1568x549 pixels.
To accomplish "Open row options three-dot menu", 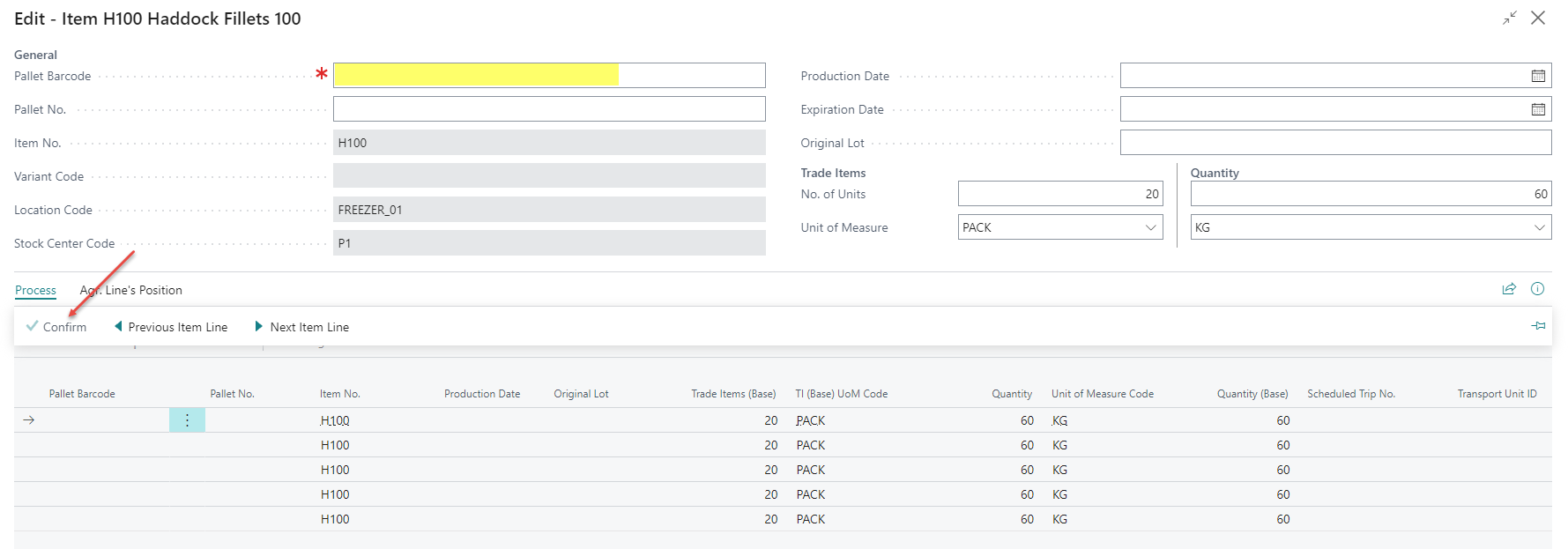I will pos(187,420).
